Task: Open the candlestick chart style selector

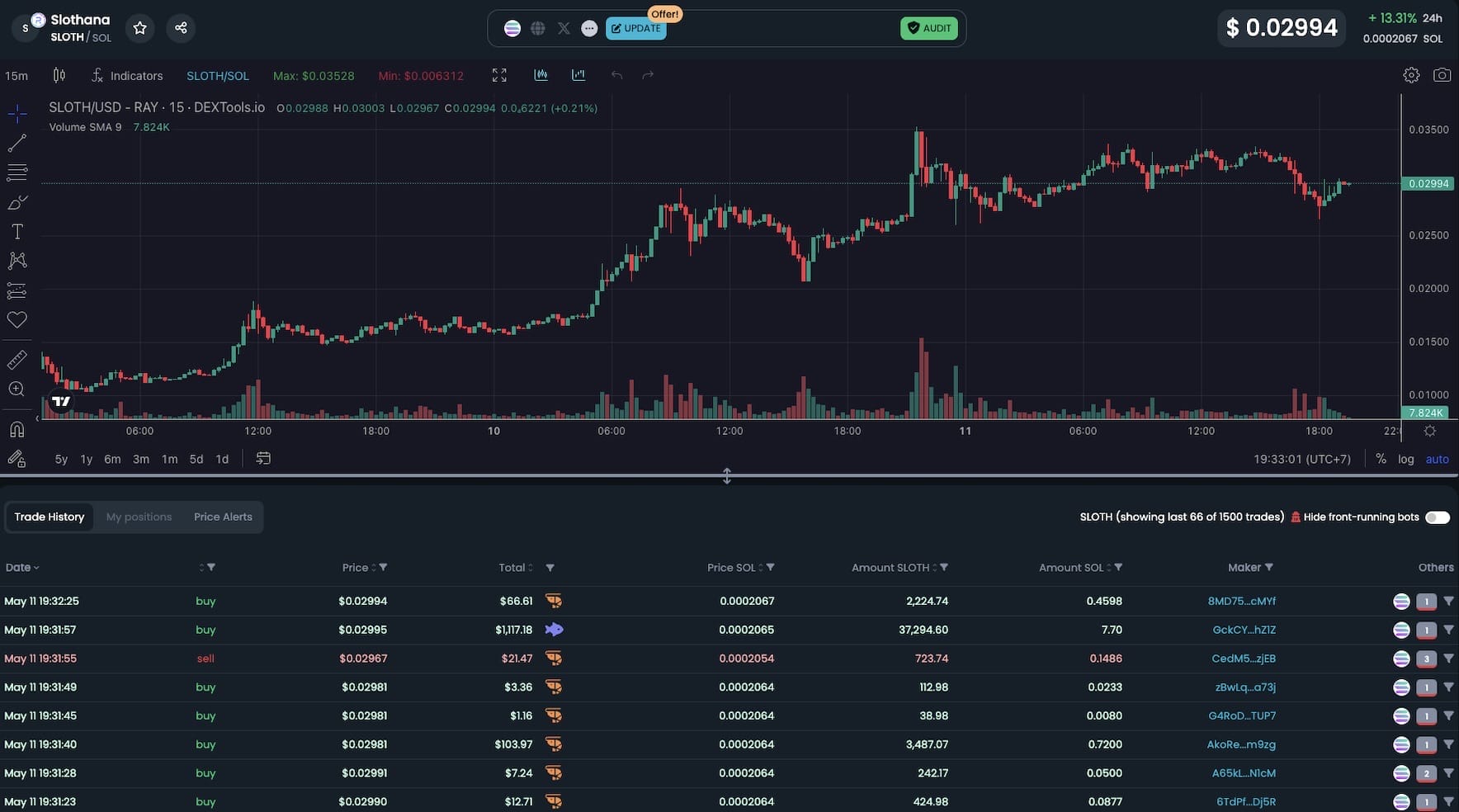Action: 59,75
